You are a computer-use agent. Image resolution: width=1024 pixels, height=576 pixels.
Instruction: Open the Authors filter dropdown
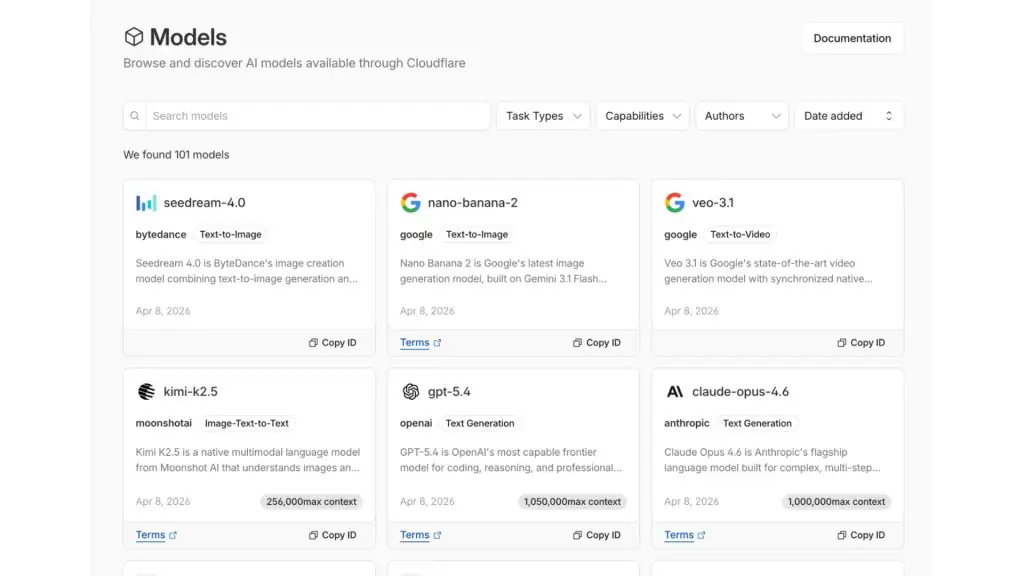tap(742, 116)
